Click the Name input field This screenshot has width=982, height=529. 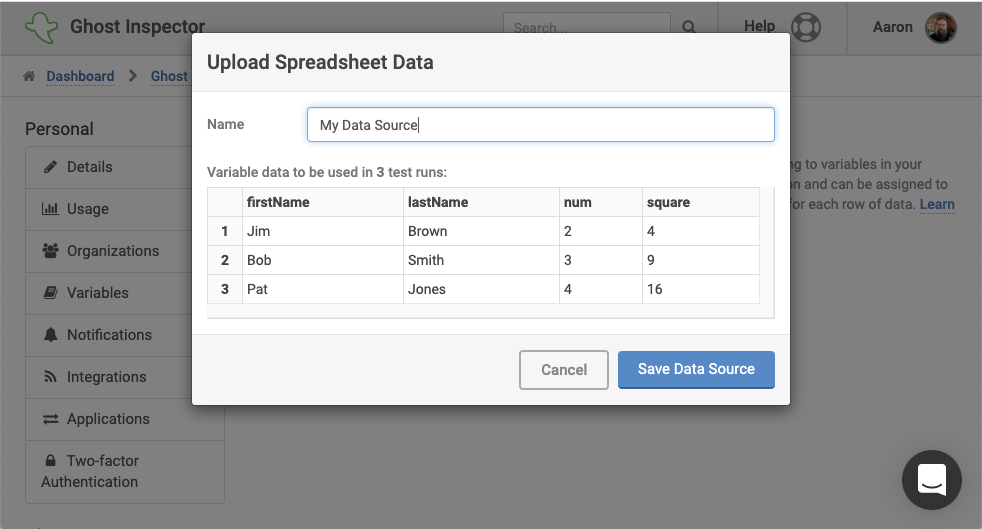pyautogui.click(x=540, y=125)
